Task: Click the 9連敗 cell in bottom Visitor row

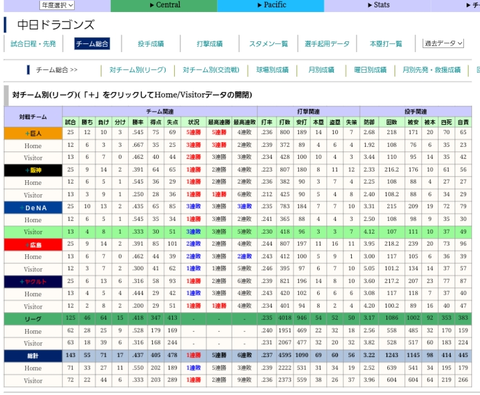Action: pos(244,380)
